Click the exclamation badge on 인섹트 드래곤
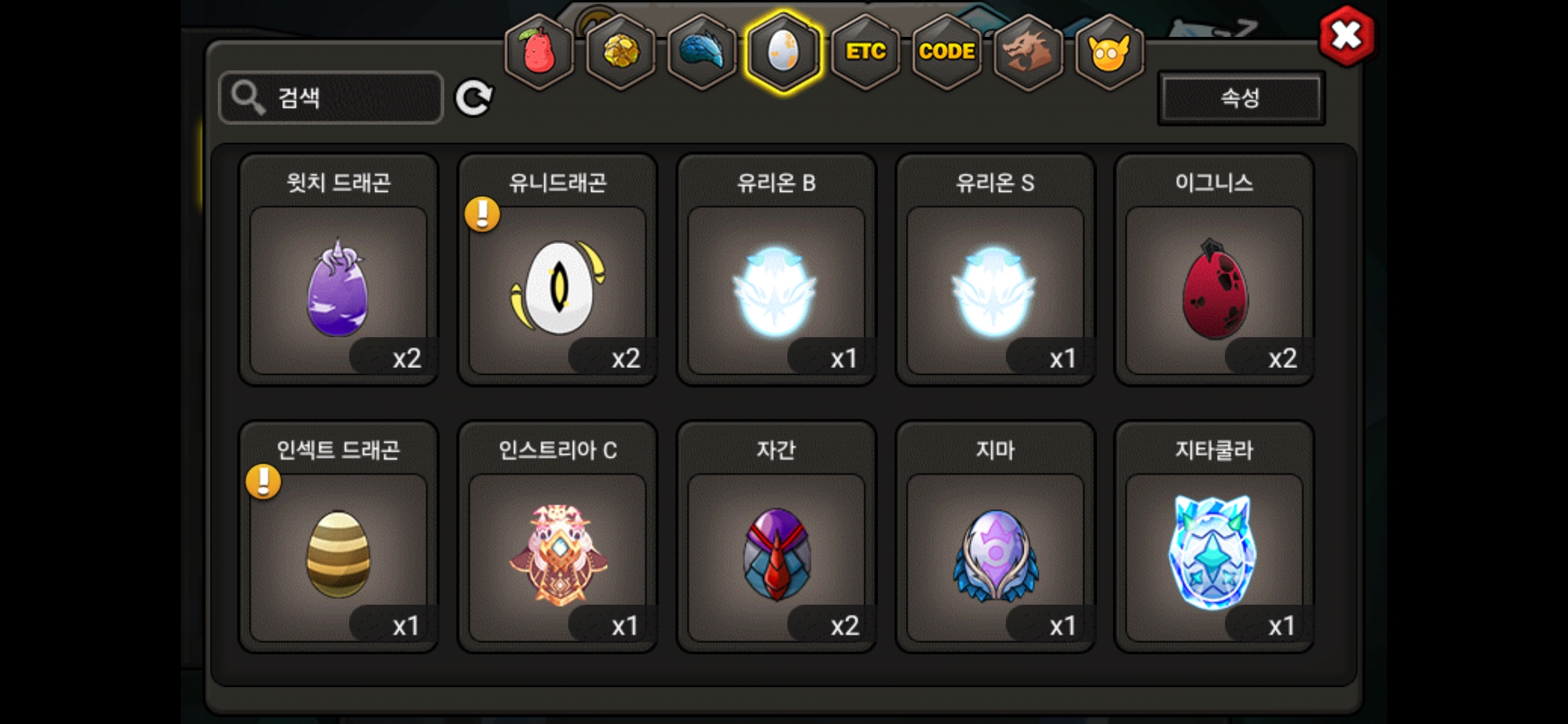The image size is (1568, 724). (263, 482)
